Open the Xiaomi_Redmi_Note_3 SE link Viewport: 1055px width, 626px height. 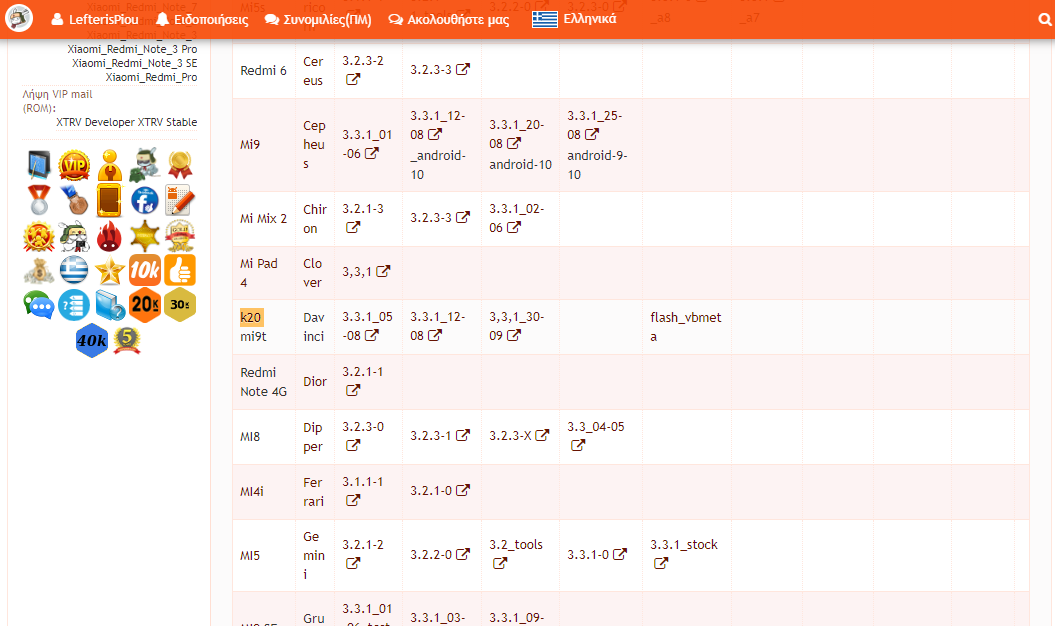tap(134, 63)
